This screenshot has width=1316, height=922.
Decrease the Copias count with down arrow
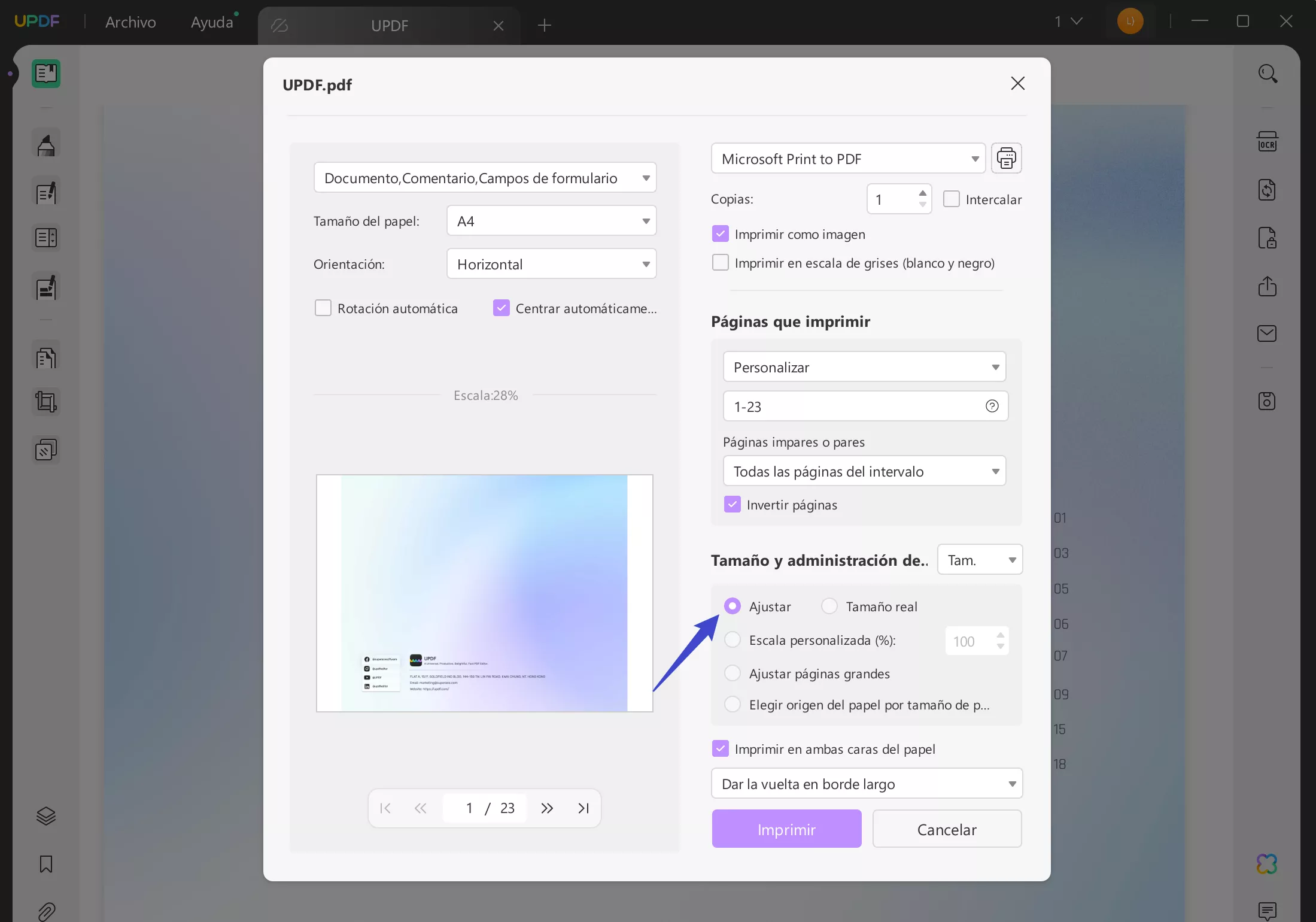[x=923, y=205]
